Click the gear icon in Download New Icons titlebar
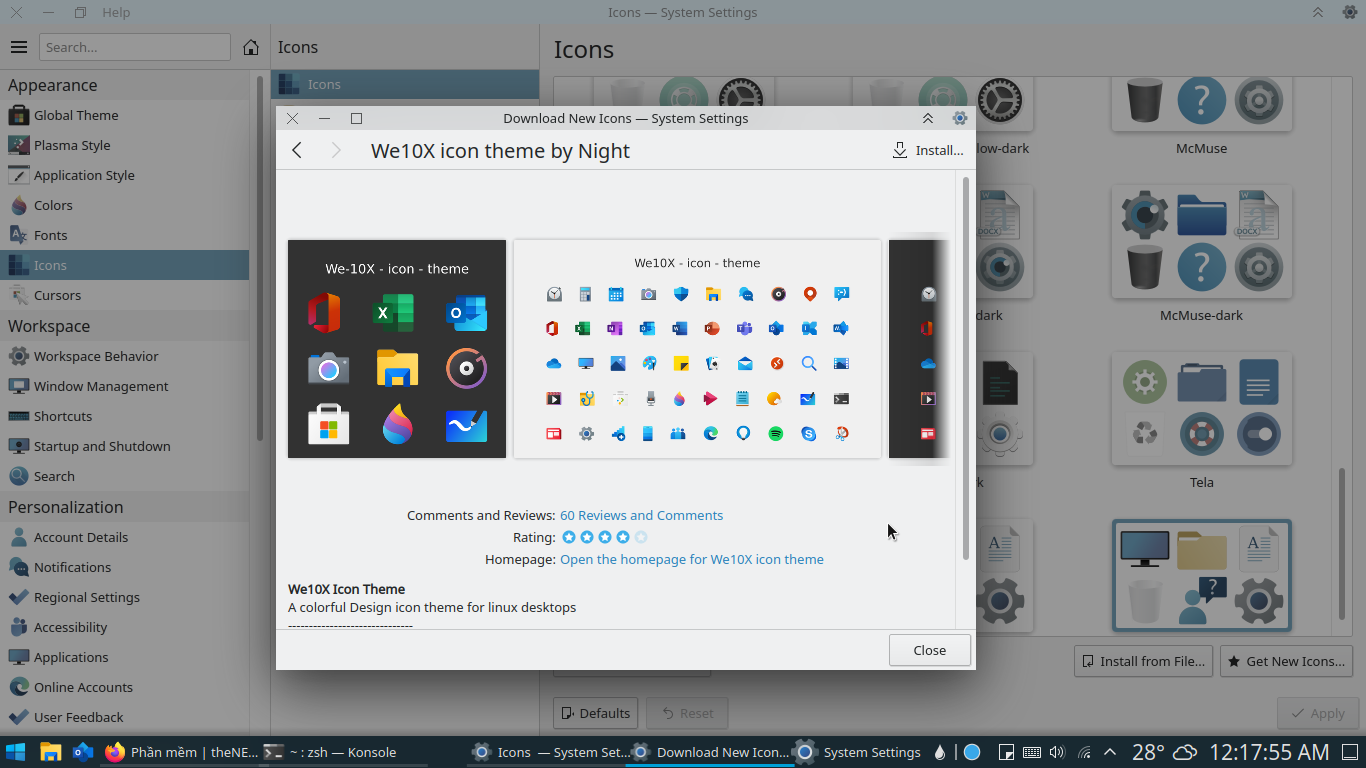This screenshot has height=768, width=1366. click(x=960, y=118)
